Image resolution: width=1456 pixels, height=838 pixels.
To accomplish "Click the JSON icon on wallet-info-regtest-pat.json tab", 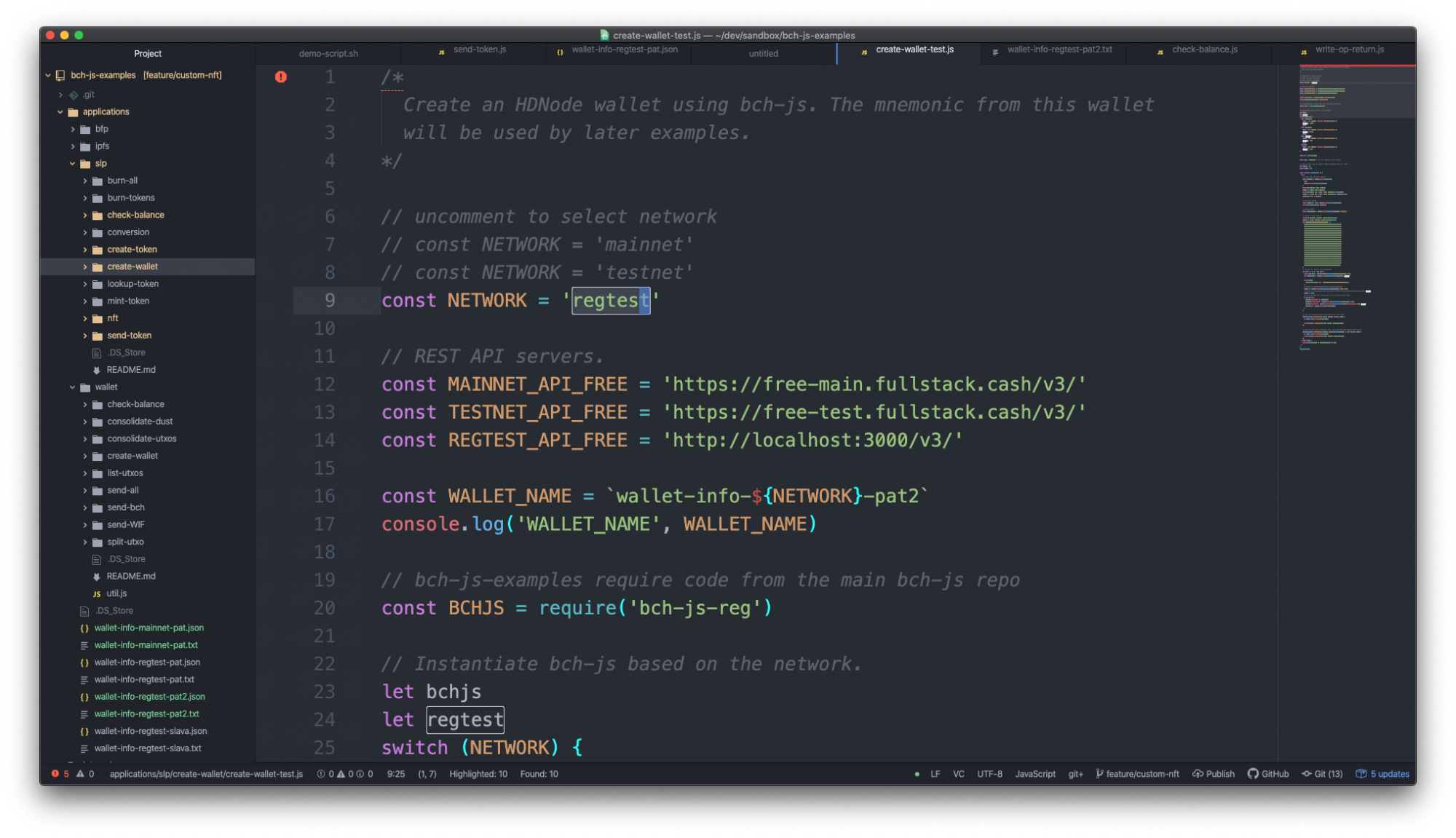I will tap(560, 52).
